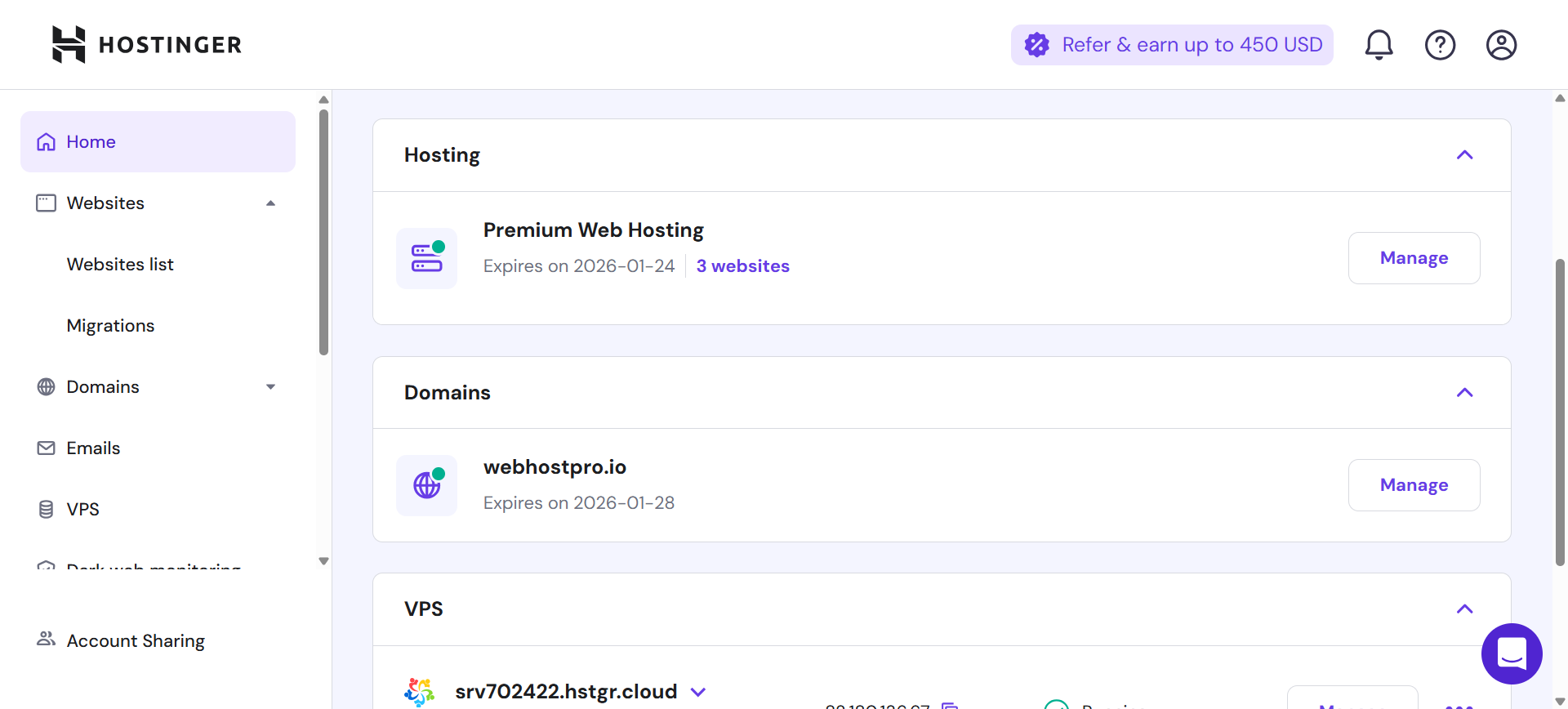
Task: Collapse the Hosting section
Action: (1465, 155)
